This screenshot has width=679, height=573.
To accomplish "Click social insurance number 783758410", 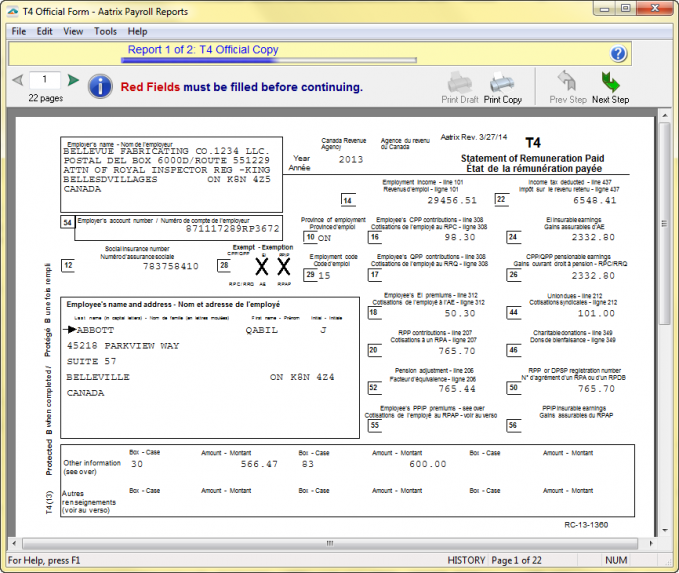I will point(171,266).
